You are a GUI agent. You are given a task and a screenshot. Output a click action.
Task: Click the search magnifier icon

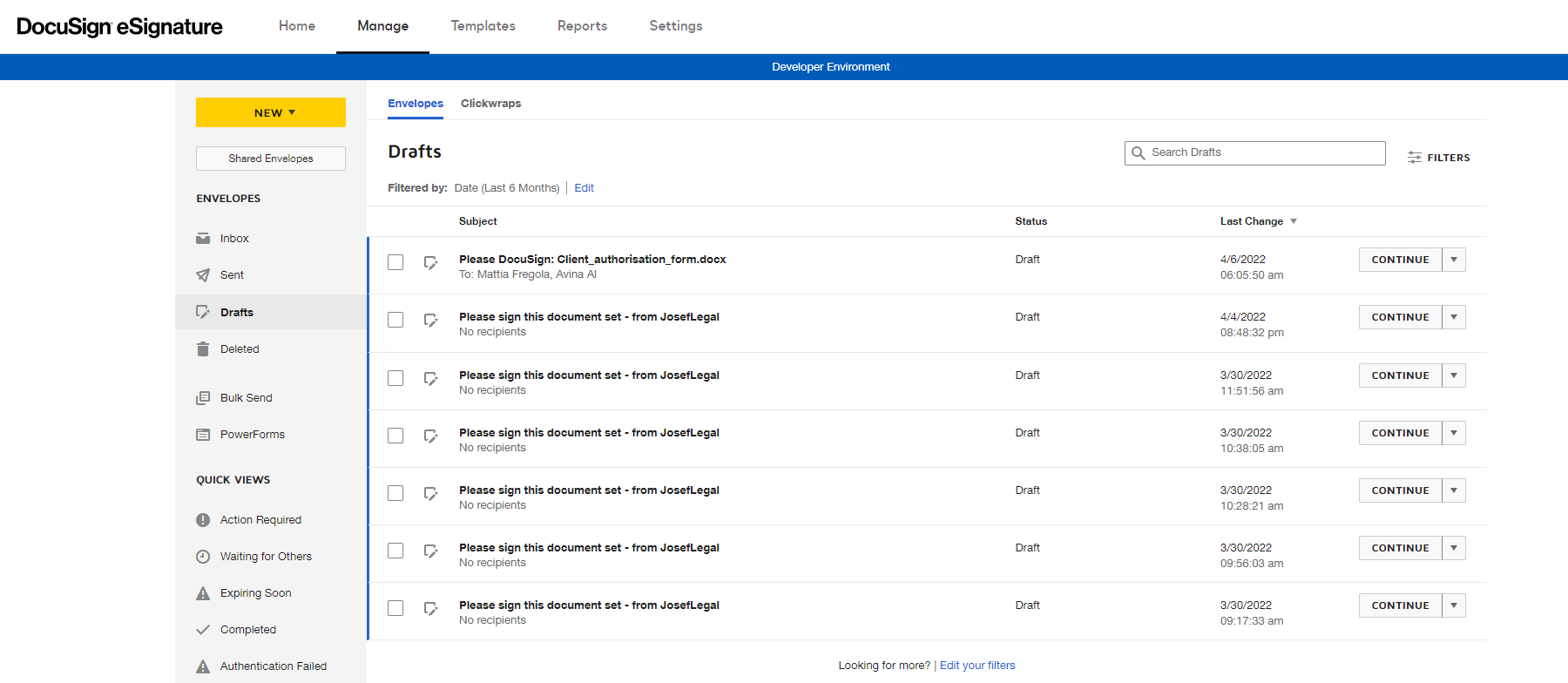coord(1138,153)
